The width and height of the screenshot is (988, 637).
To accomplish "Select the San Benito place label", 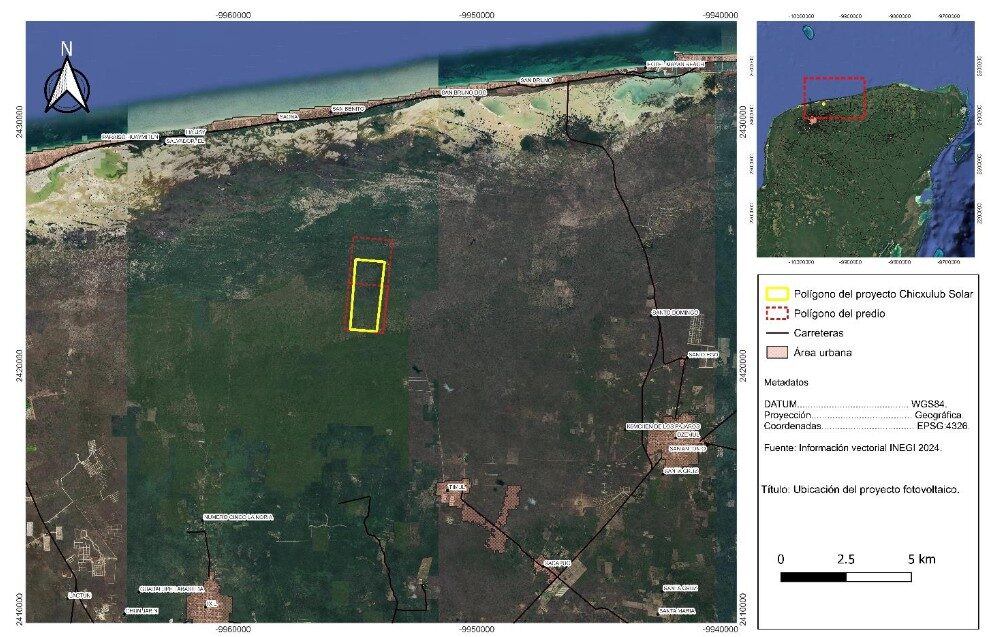I will [349, 108].
